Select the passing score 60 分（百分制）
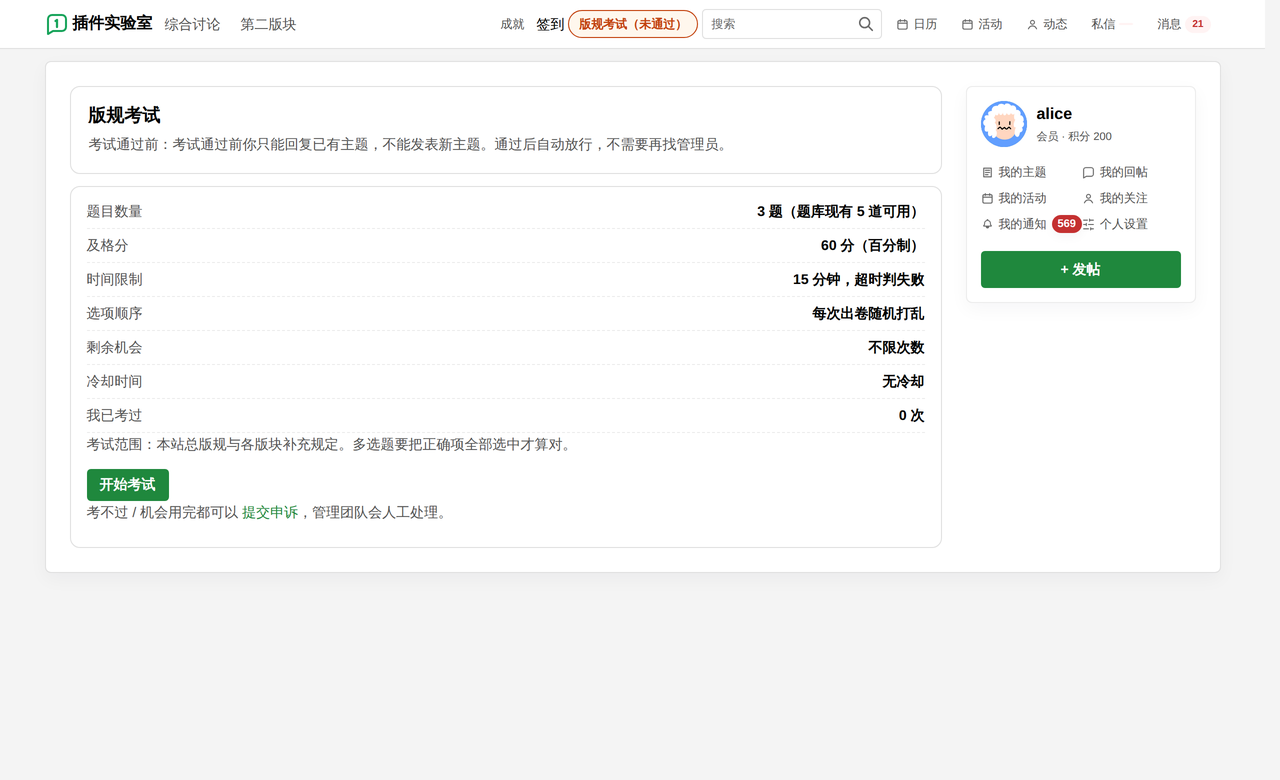The height and width of the screenshot is (780, 1280). click(x=872, y=246)
